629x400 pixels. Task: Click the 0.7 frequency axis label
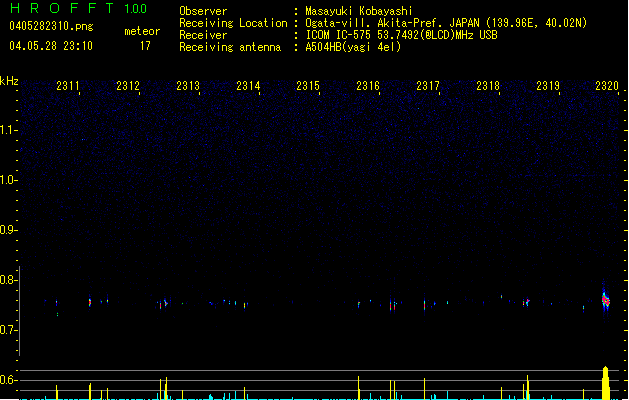click(8, 330)
